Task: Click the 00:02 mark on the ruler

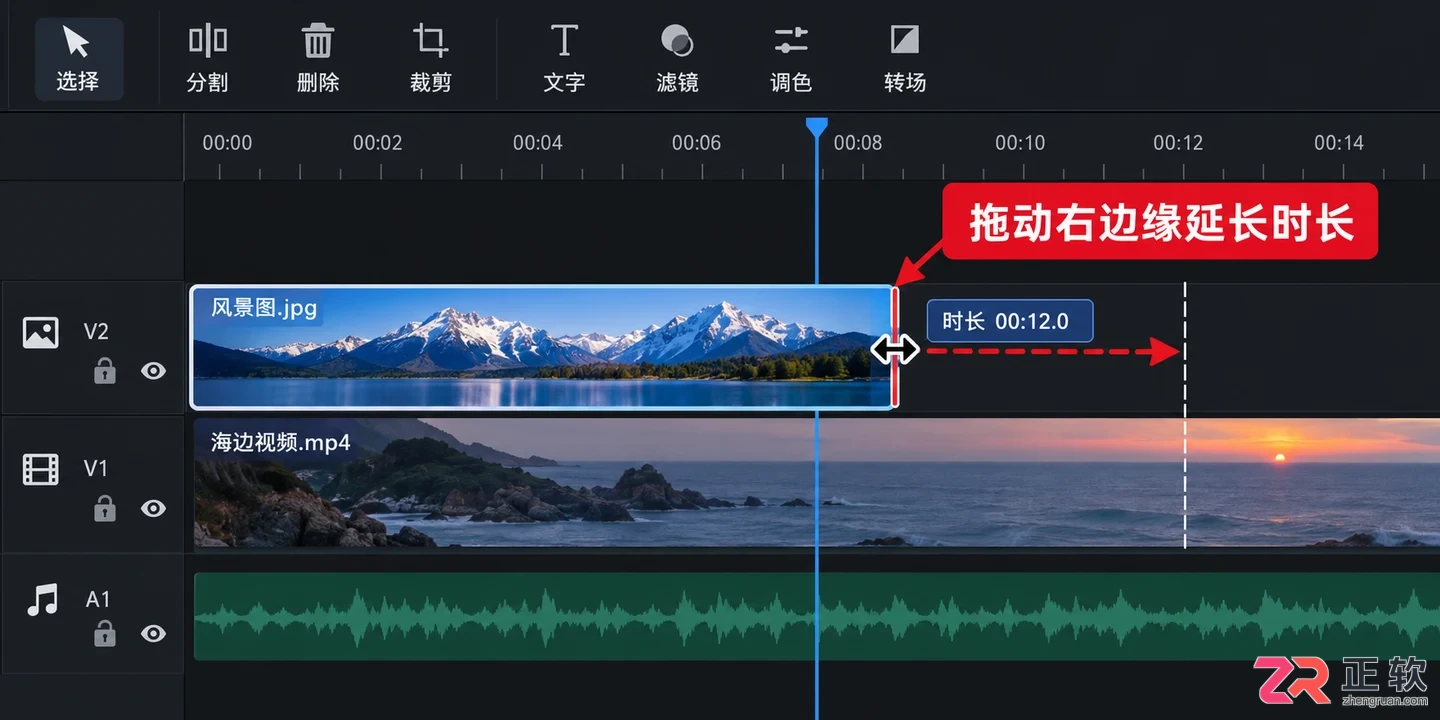Action: click(x=378, y=143)
